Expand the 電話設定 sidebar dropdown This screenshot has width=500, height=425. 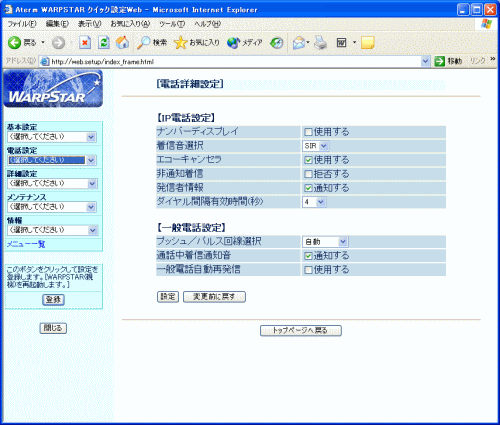pyautogui.click(x=52, y=160)
